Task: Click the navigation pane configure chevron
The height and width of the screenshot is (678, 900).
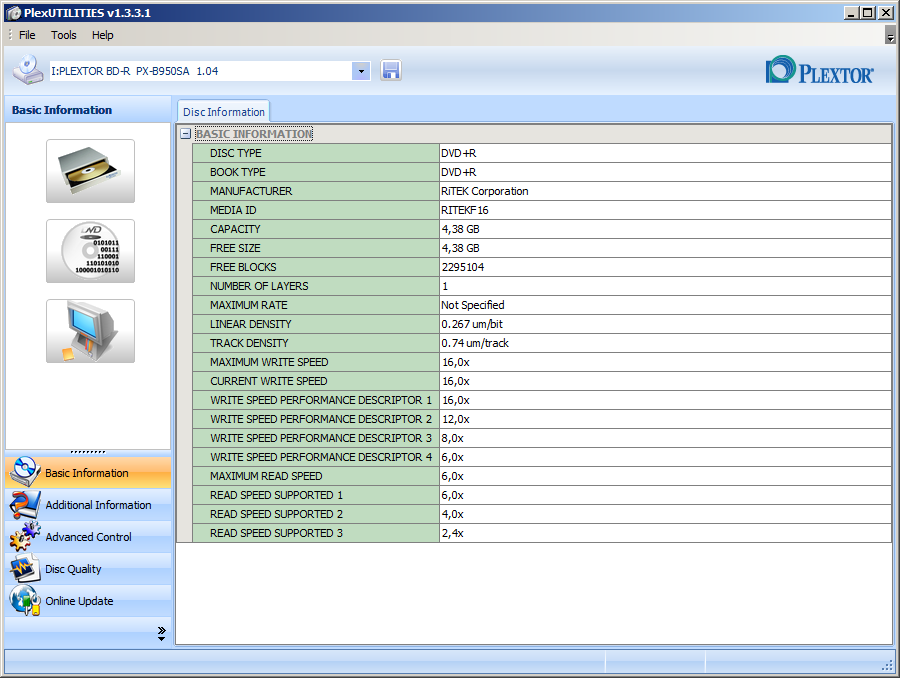Action: (161, 634)
